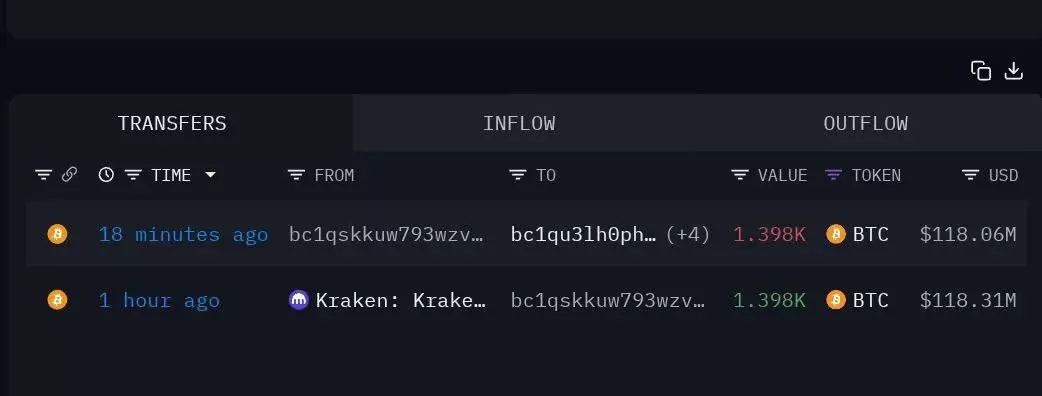Viewport: 1042px width, 396px height.
Task: Click BTC token icon in second row
Action: click(835, 300)
